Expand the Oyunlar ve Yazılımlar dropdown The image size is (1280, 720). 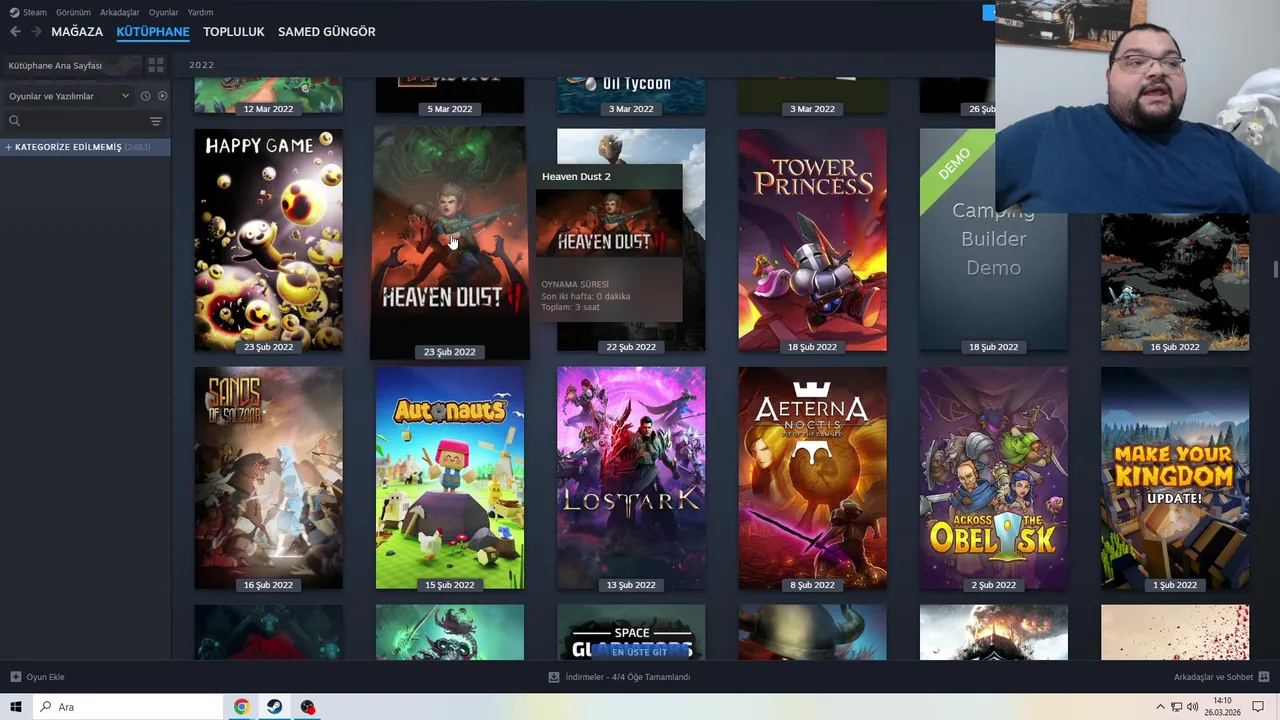pos(68,96)
